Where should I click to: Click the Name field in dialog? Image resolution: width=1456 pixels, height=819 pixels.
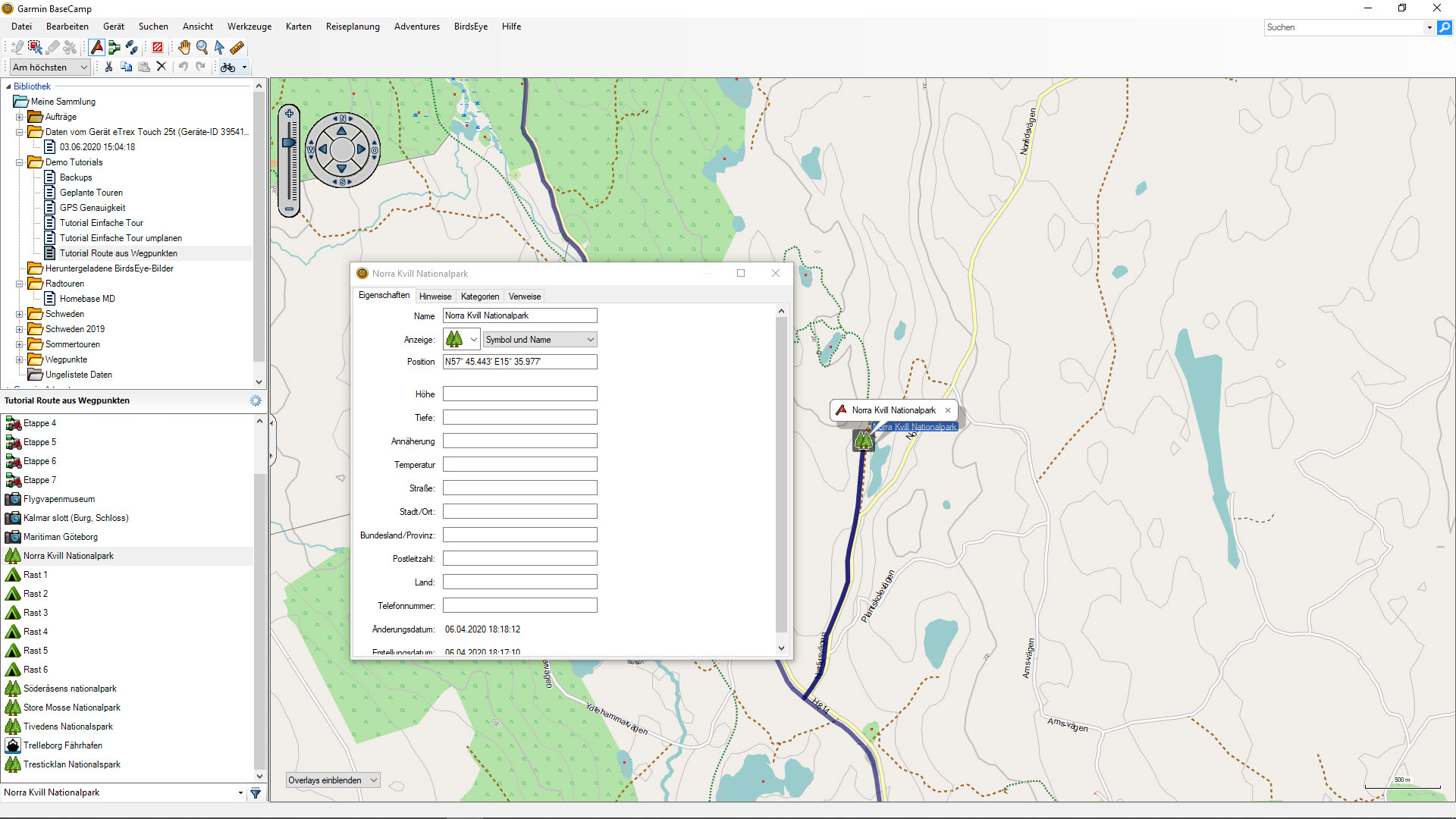[x=519, y=315]
